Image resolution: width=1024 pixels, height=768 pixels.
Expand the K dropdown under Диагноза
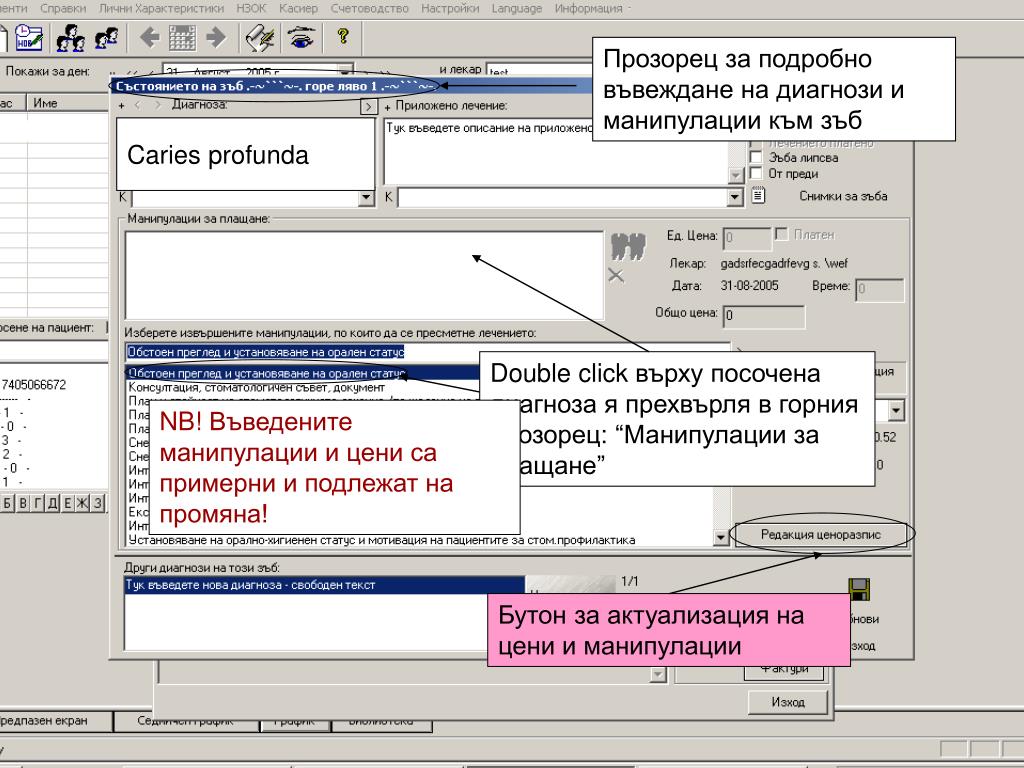(366, 197)
